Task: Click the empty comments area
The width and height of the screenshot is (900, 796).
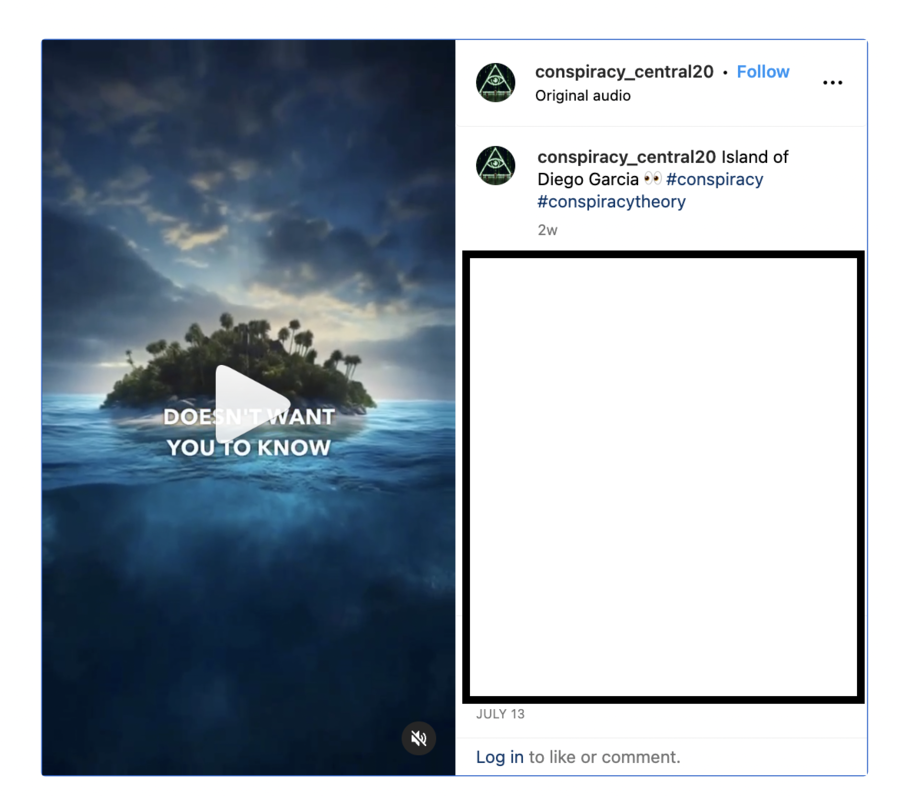Action: click(663, 476)
